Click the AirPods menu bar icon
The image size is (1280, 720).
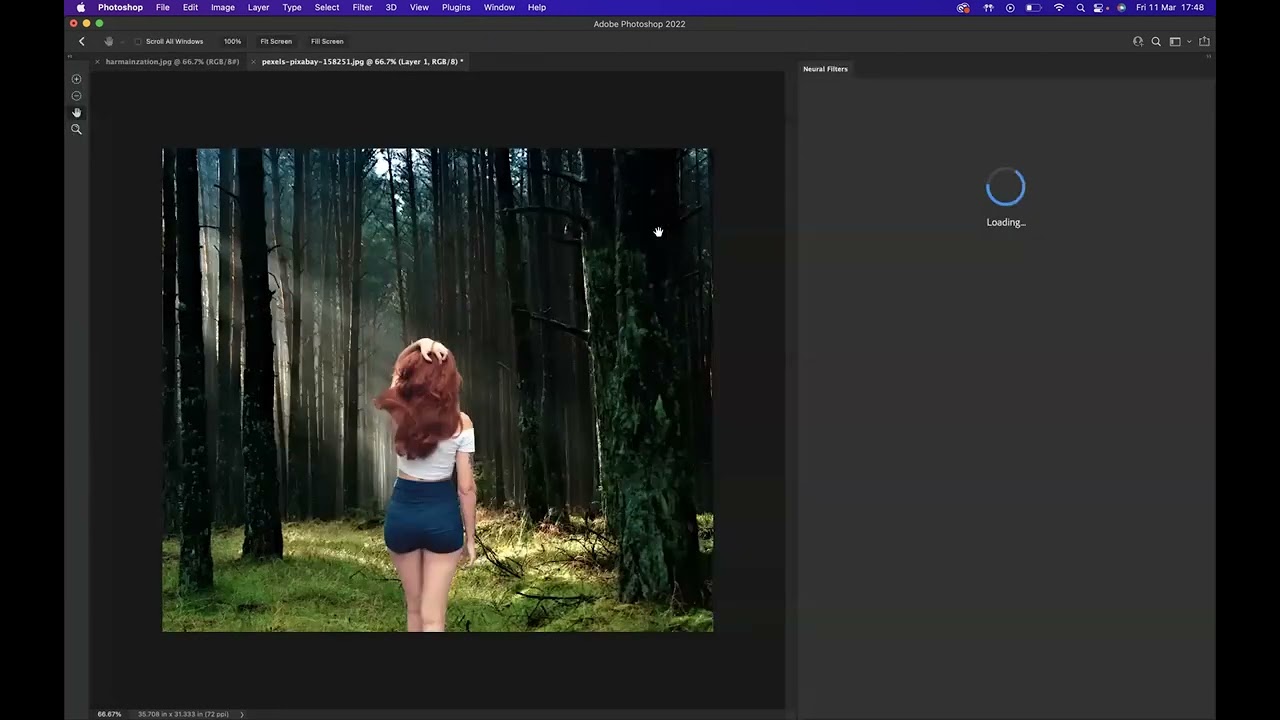[988, 7]
